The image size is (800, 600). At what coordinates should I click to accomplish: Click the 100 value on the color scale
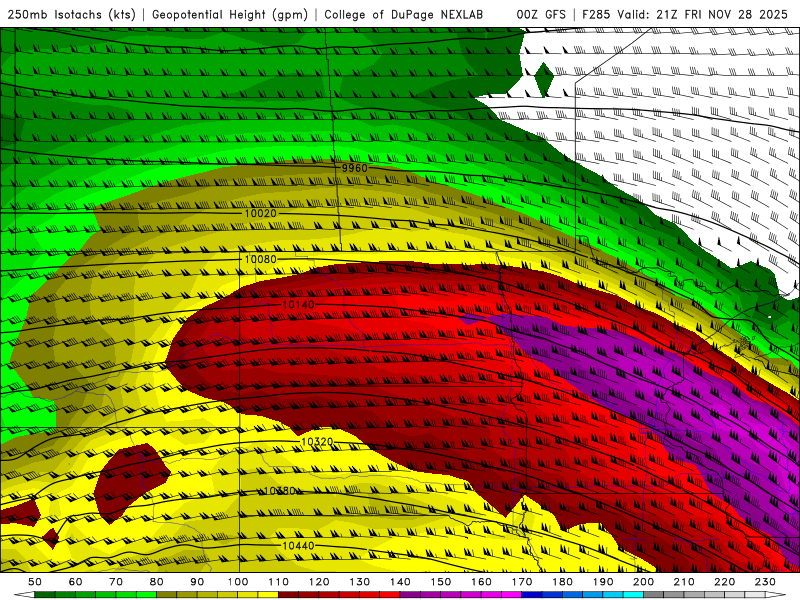[x=238, y=582]
